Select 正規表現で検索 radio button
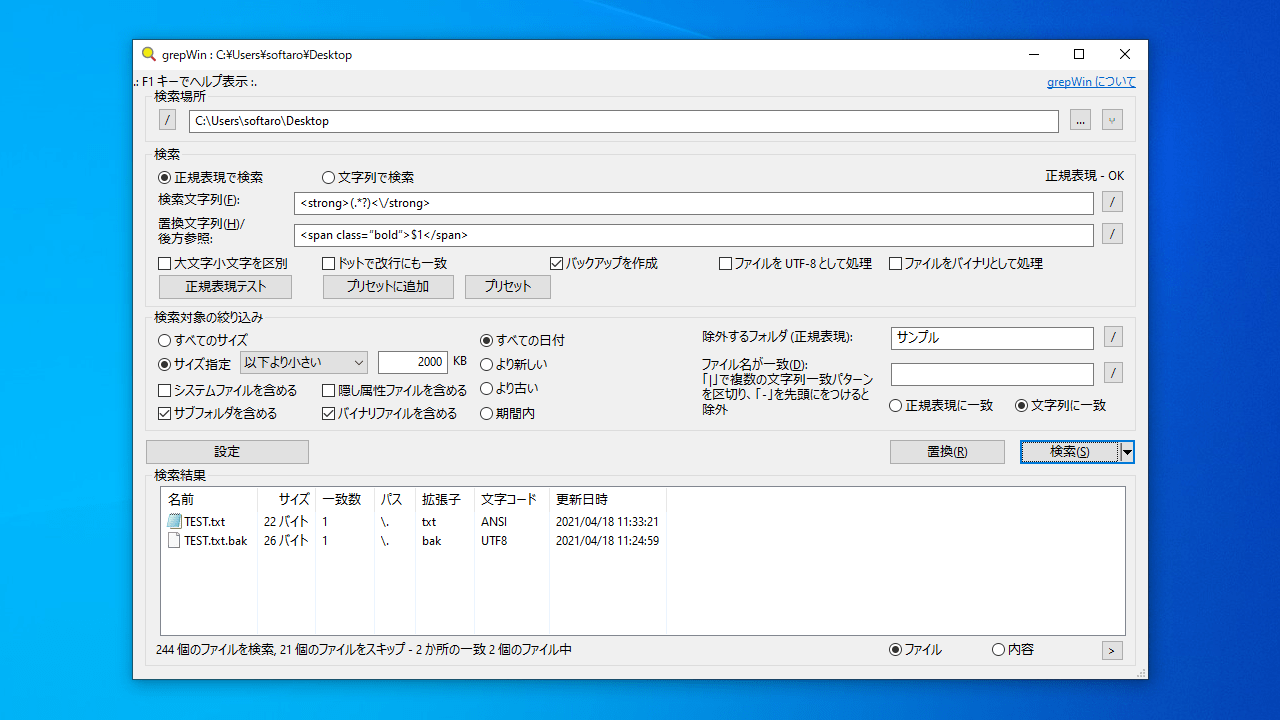Image resolution: width=1280 pixels, height=720 pixels. [211, 177]
